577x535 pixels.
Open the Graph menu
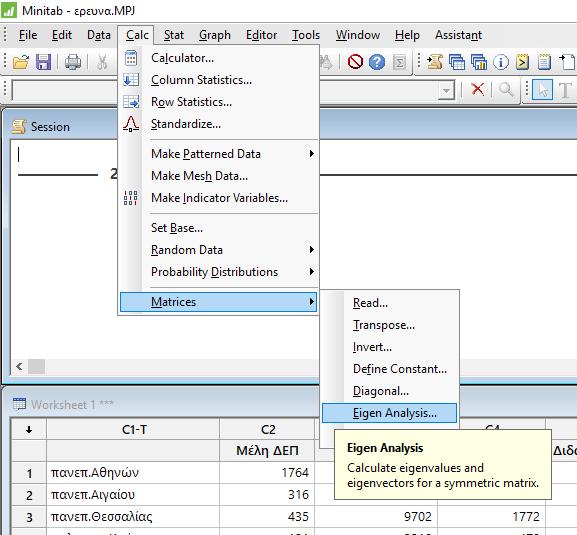[x=215, y=35]
